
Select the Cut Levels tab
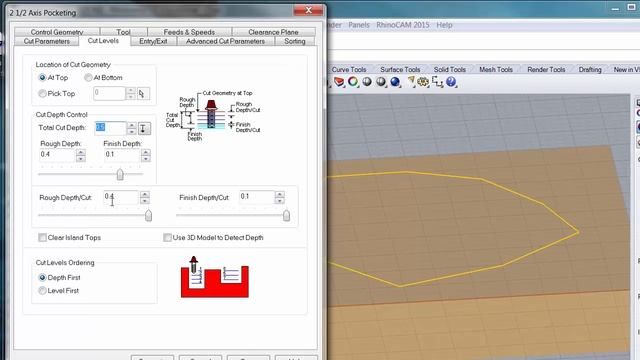pos(103,41)
